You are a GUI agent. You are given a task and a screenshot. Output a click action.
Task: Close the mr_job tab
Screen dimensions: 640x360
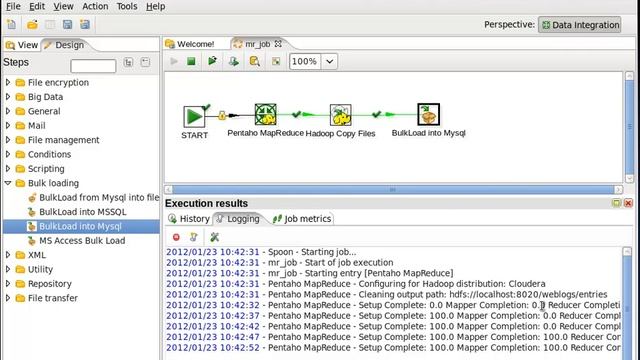(x=278, y=44)
